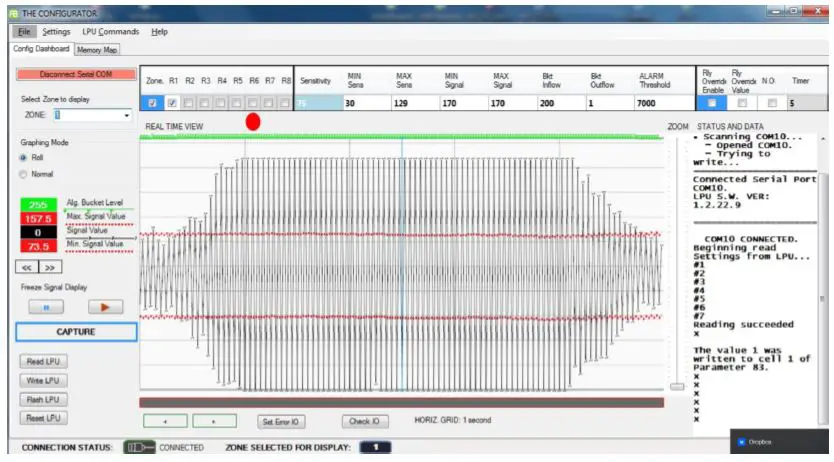Pause the signal display

[x=46, y=307]
